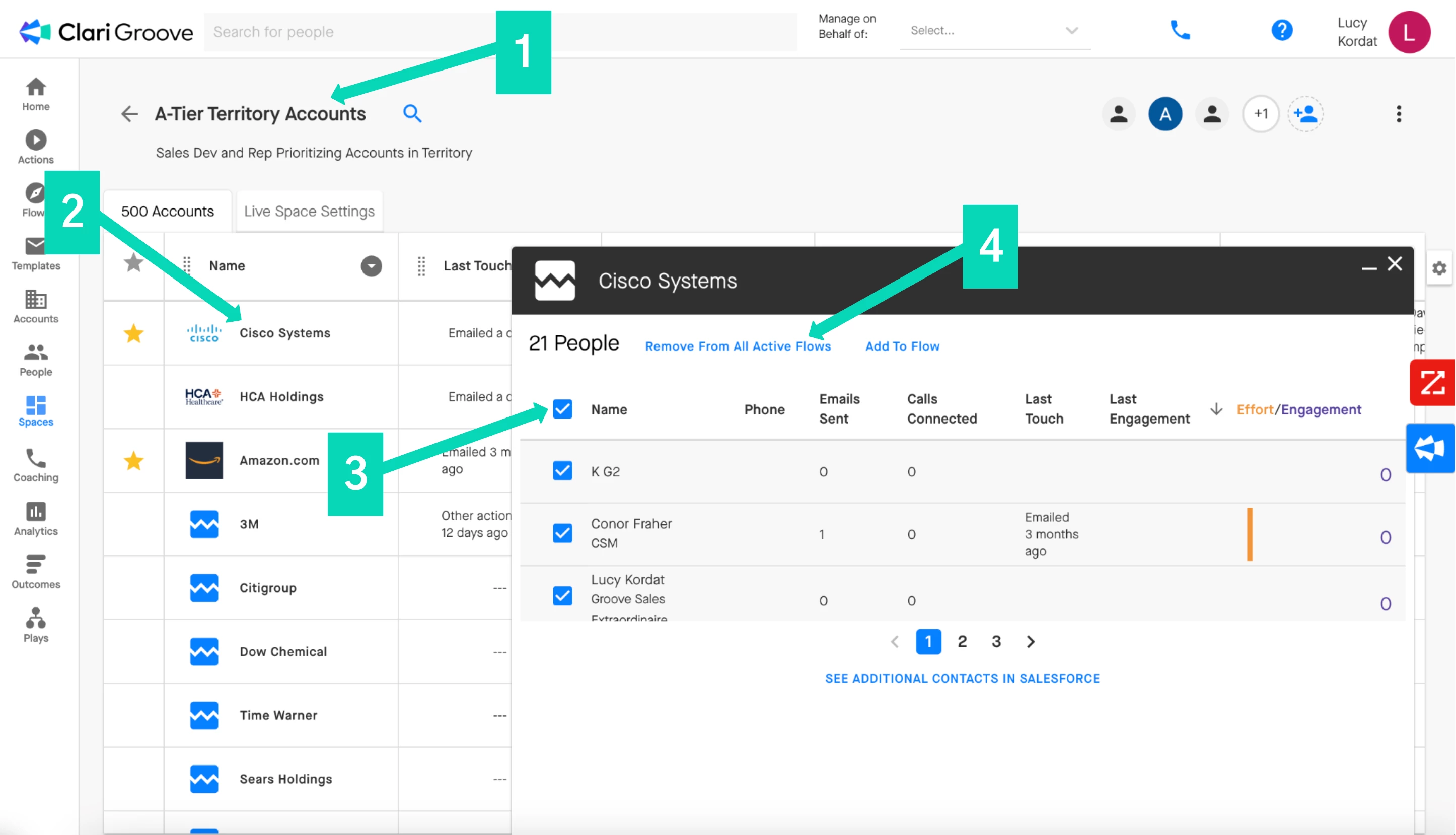Open the Manage on Behalf of dropdown
The width and height of the screenshot is (1456, 835).
point(995,30)
